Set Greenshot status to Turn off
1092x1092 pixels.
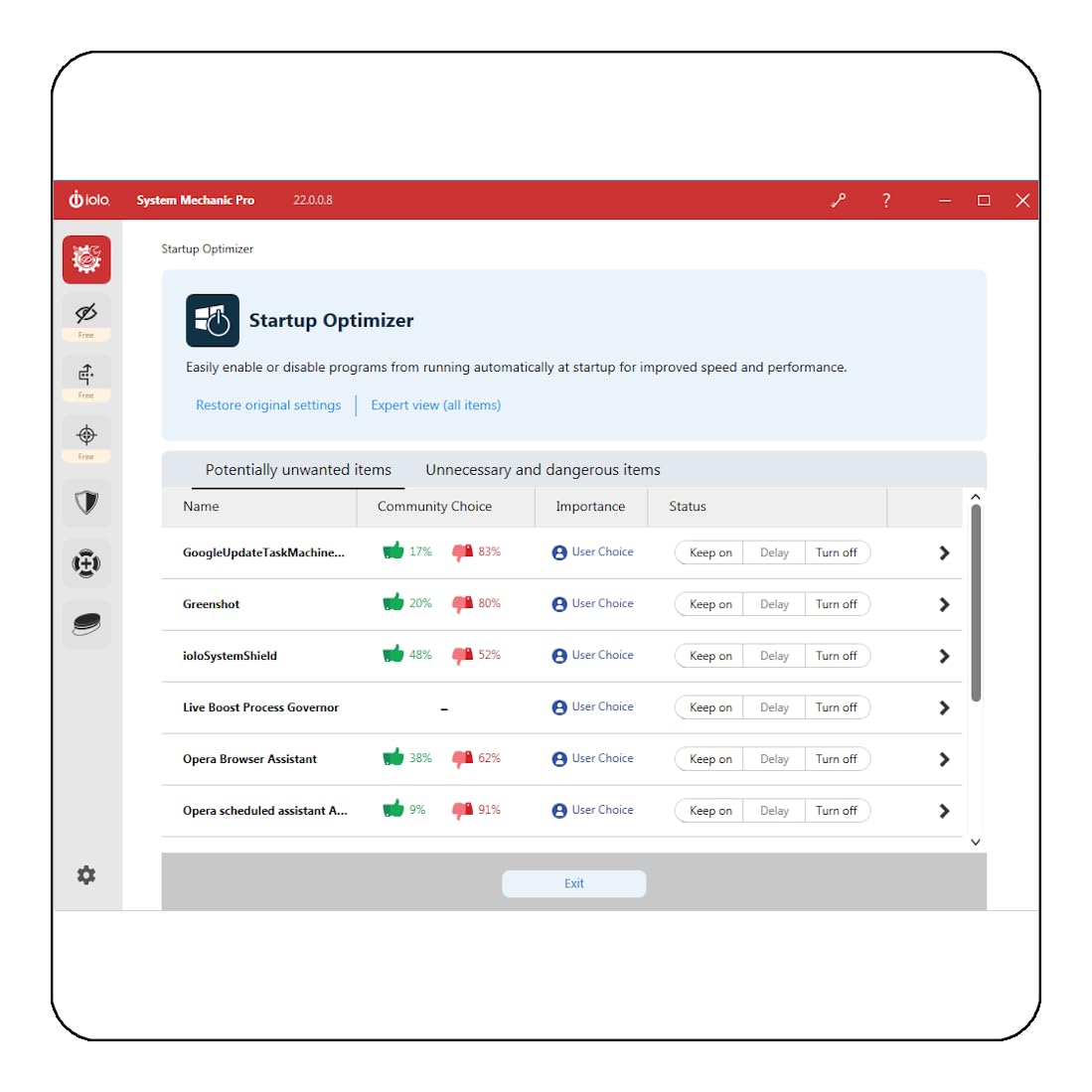point(837,604)
